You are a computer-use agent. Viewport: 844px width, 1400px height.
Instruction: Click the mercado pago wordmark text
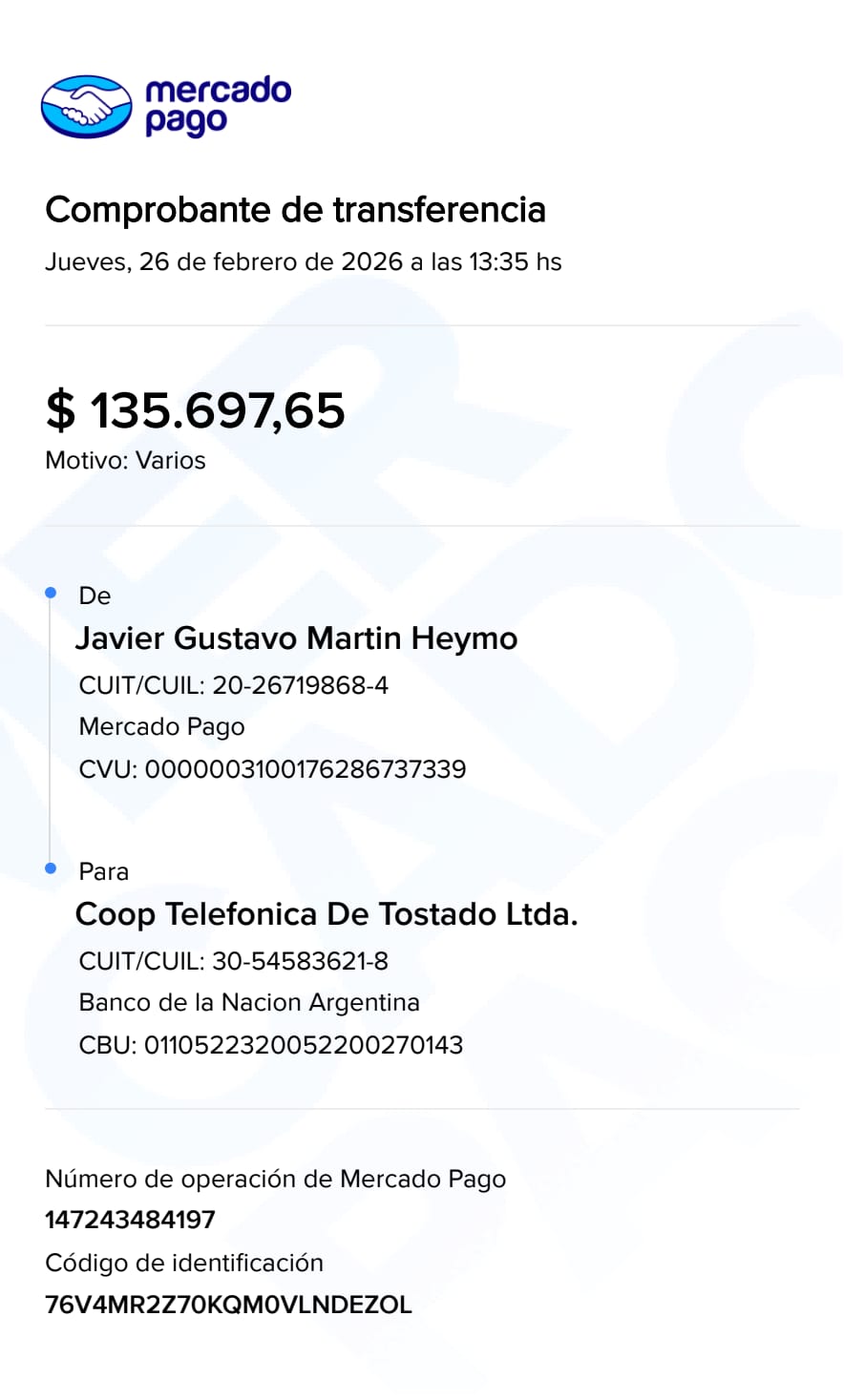pos(218,105)
